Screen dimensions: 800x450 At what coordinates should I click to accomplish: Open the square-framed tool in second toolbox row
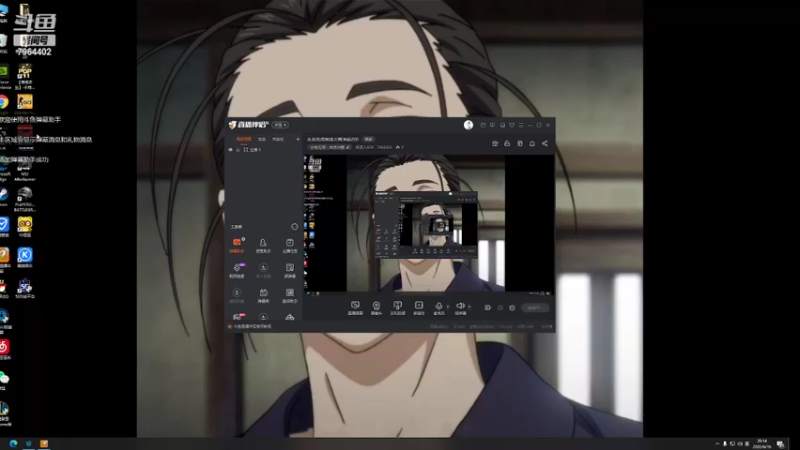[x=290, y=270]
